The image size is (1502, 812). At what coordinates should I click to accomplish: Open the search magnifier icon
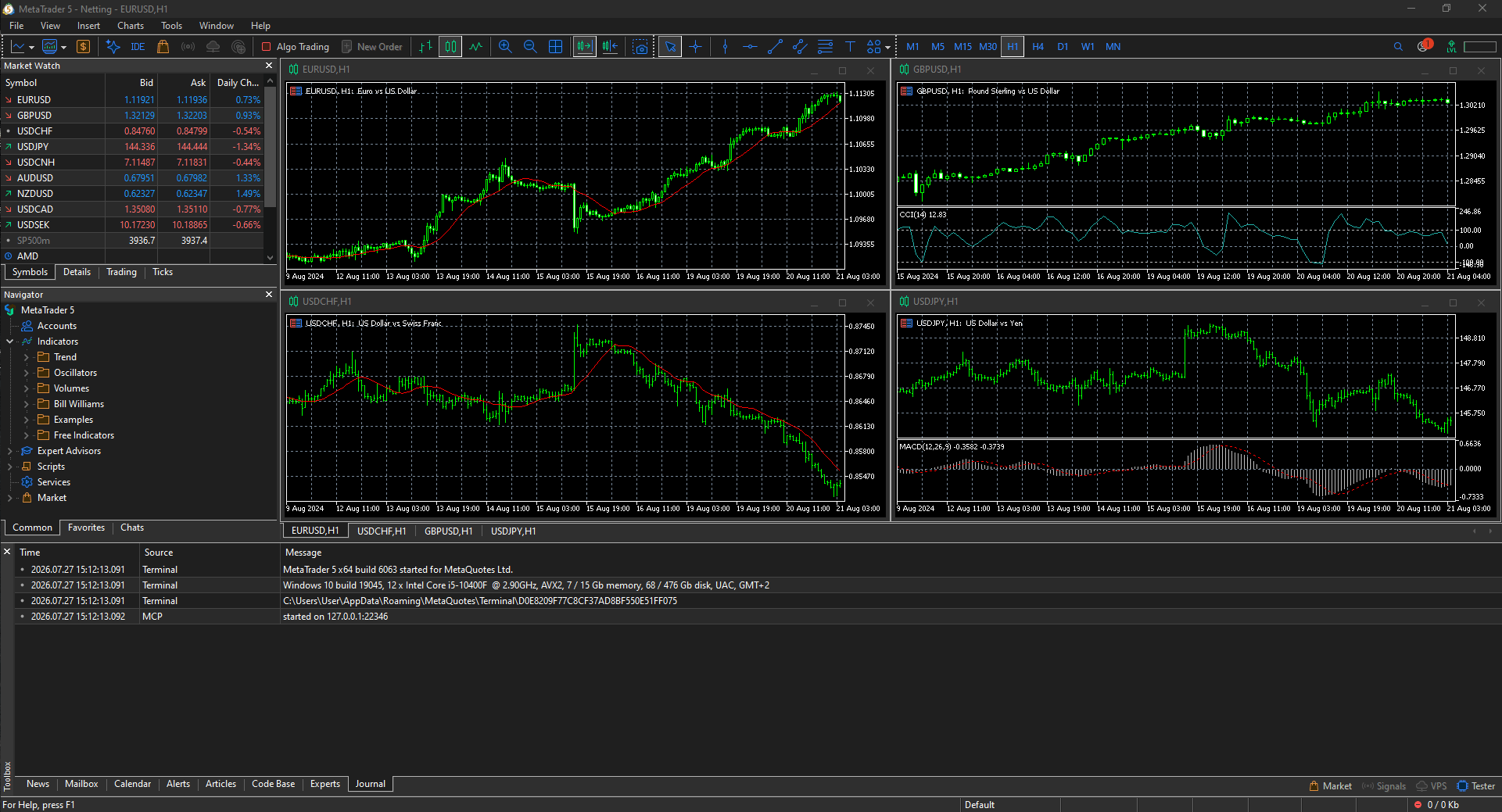click(1398, 47)
